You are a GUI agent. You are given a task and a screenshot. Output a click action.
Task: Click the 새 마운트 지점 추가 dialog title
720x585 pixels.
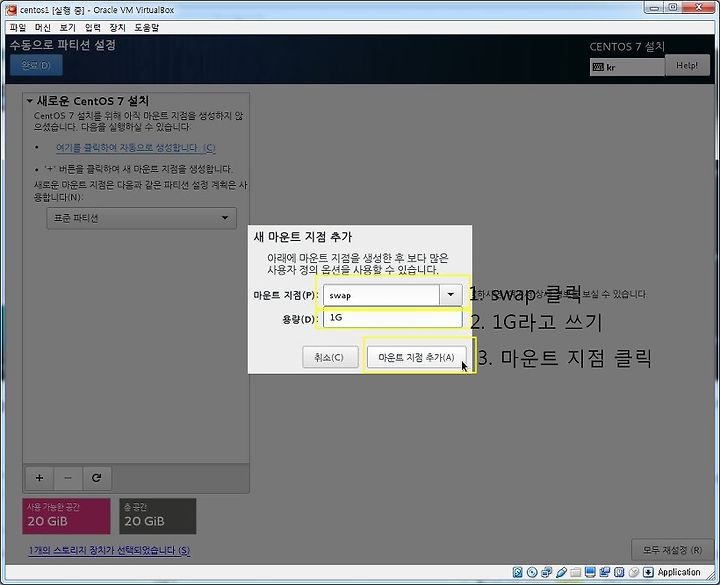(303, 237)
